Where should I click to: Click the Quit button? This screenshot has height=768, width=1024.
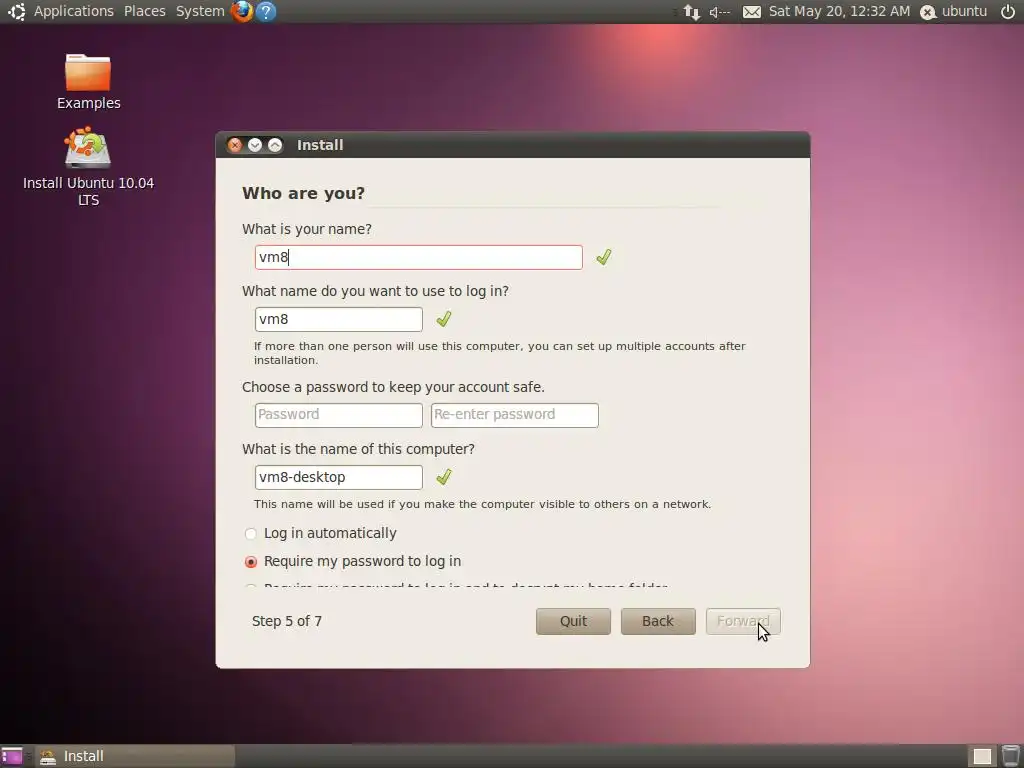pyautogui.click(x=573, y=622)
